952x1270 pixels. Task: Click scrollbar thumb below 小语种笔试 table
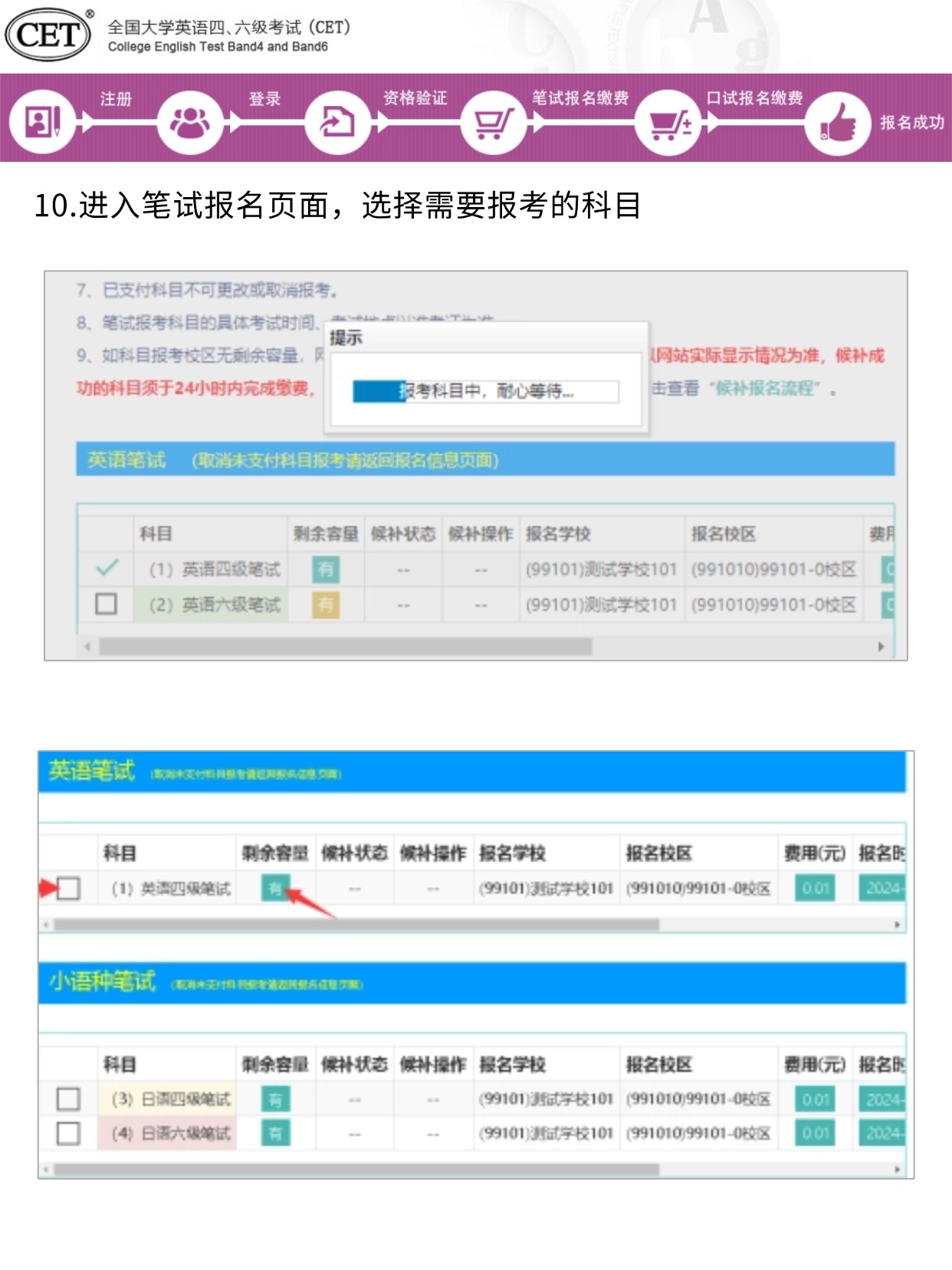(x=356, y=1170)
